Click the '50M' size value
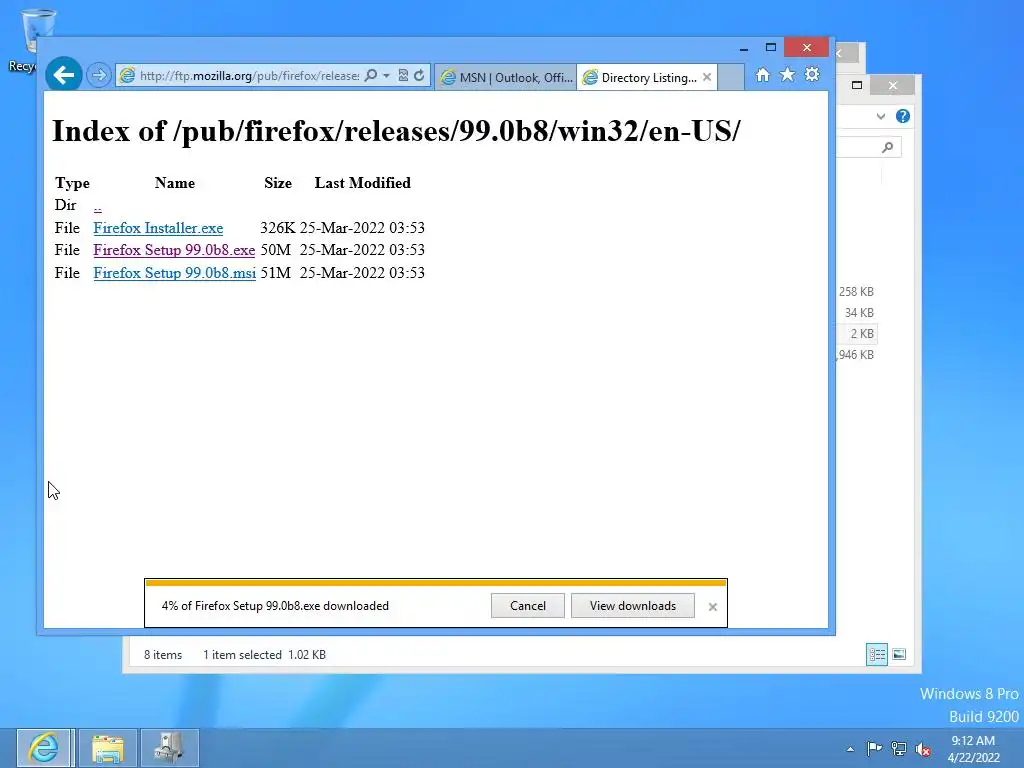This screenshot has width=1024, height=768. (276, 250)
